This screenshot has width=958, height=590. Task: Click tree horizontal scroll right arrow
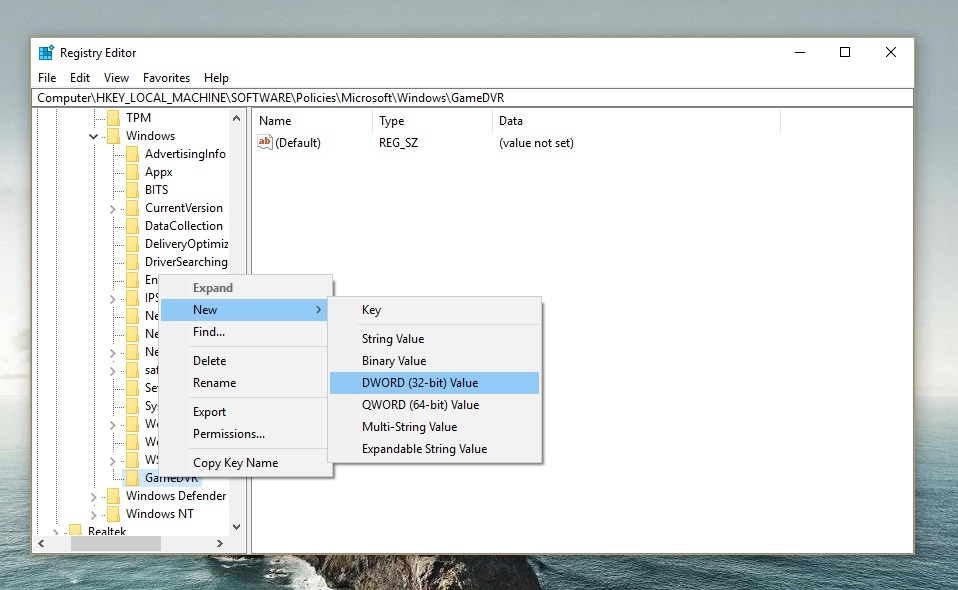tap(220, 543)
